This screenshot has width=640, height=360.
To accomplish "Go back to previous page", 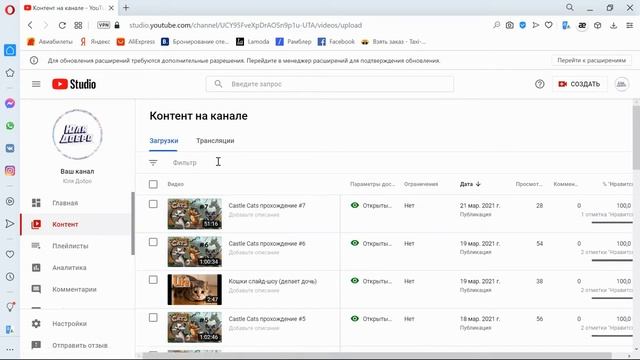I will (30, 25).
